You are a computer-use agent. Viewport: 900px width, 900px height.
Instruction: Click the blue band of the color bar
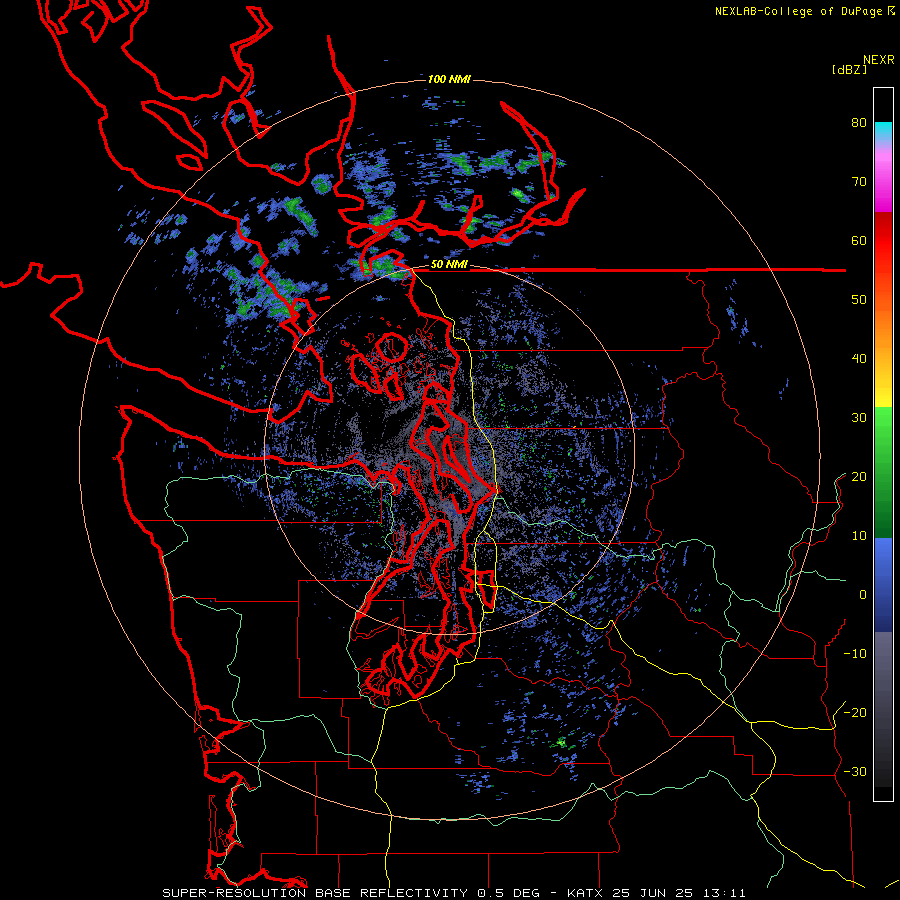pyautogui.click(x=883, y=585)
